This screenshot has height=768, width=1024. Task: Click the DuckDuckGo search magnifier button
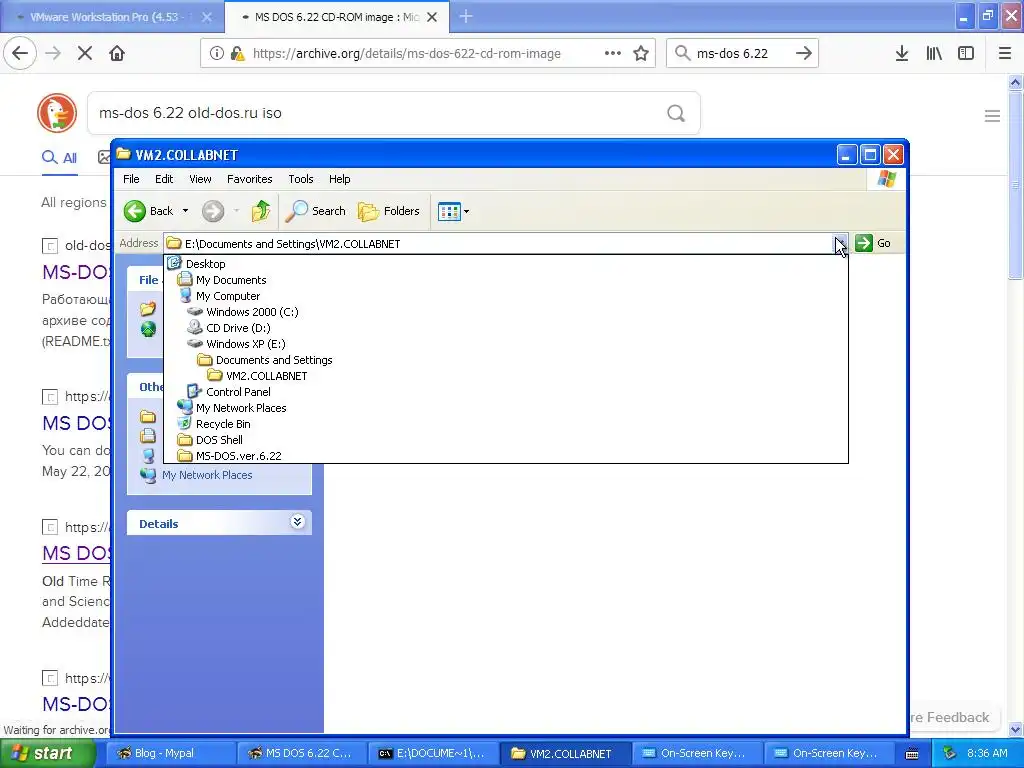click(x=676, y=114)
